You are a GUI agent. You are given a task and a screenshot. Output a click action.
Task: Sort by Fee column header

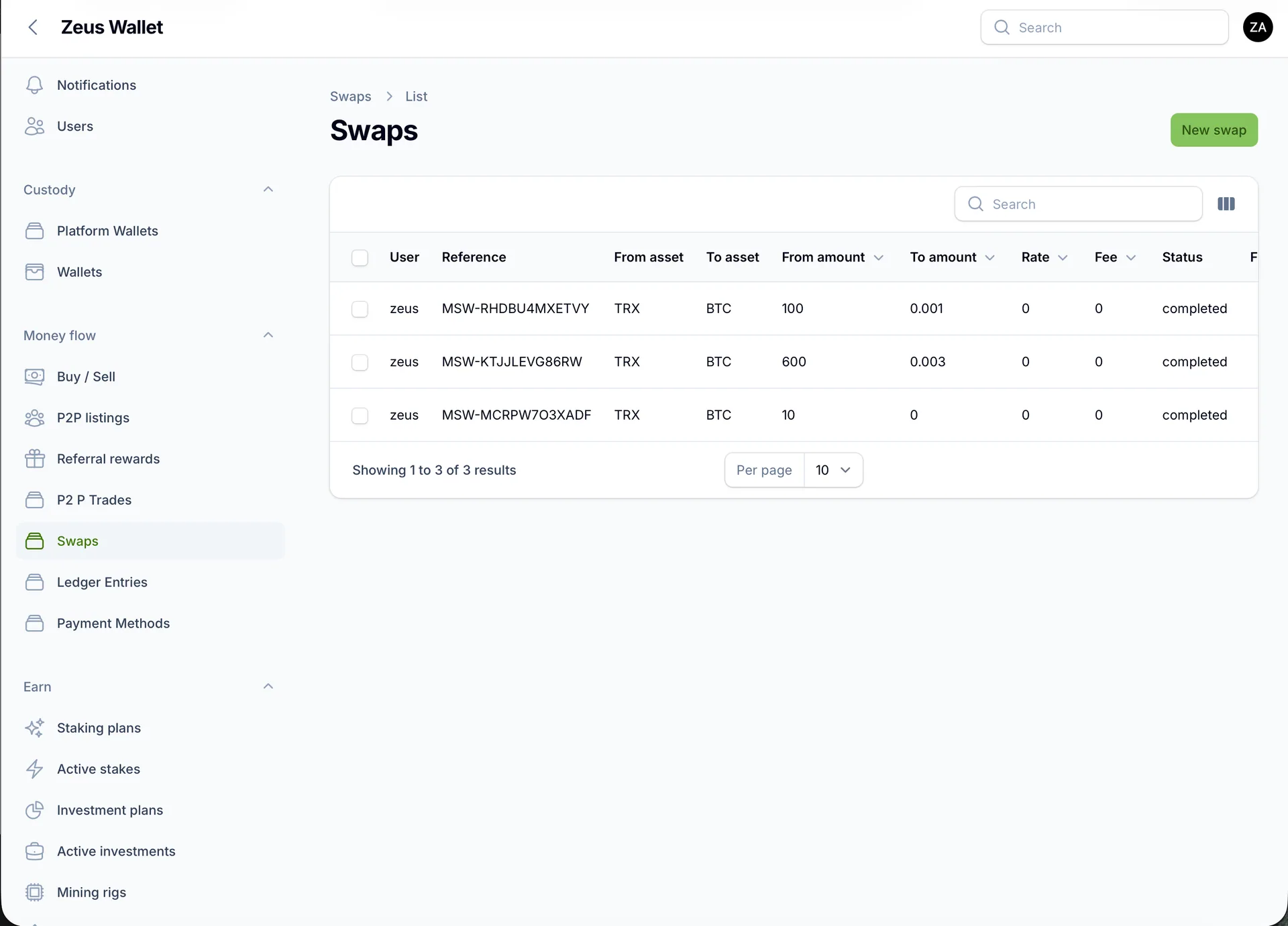point(1115,257)
